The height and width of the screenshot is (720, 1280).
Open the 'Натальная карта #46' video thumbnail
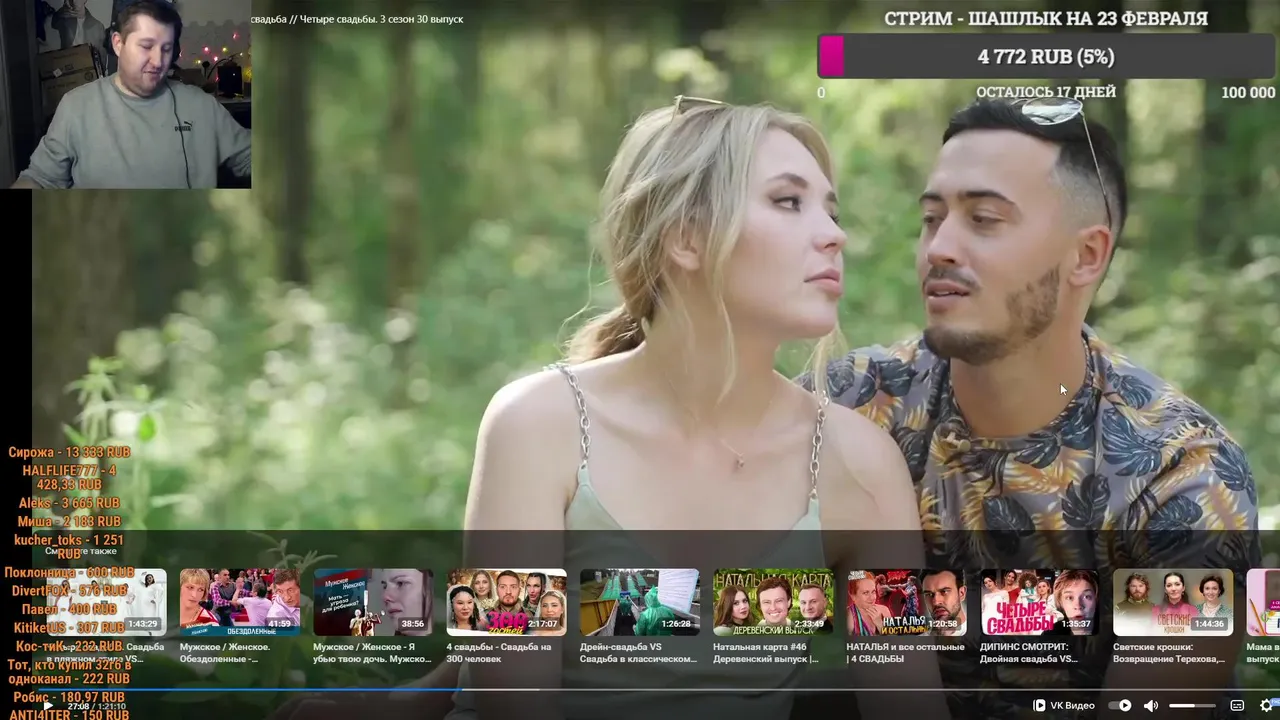pyautogui.click(x=773, y=602)
